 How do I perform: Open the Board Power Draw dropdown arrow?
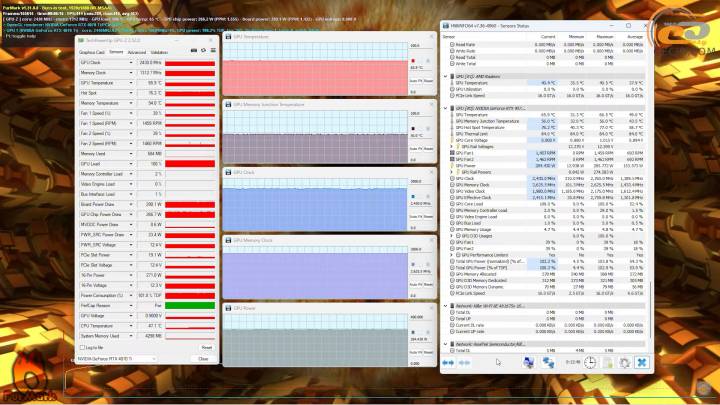pyautogui.click(x=131, y=204)
